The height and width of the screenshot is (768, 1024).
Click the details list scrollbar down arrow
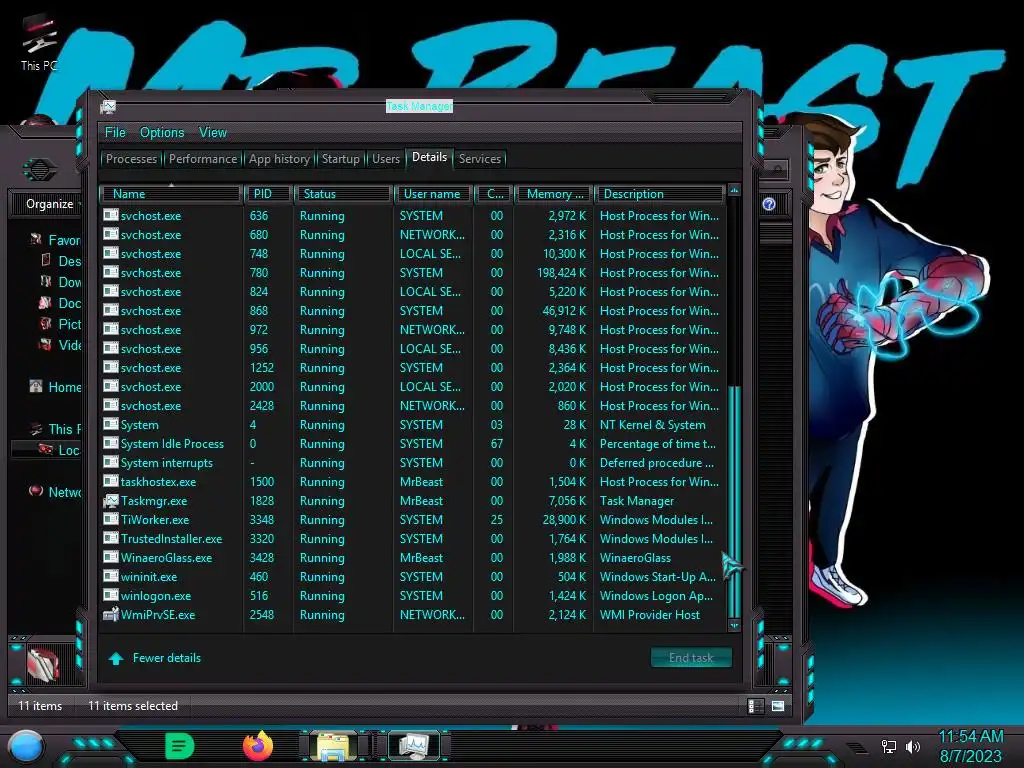[734, 625]
